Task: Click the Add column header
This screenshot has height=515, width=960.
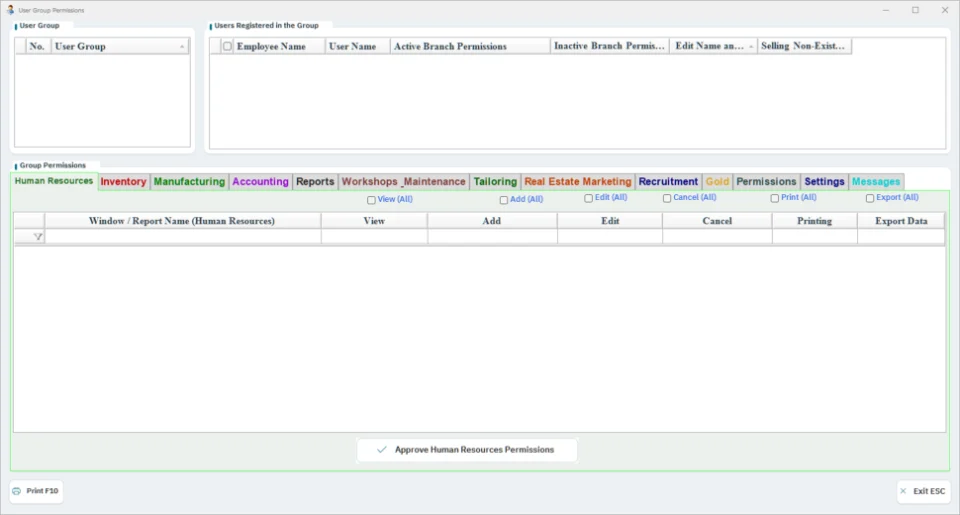Action: pyautogui.click(x=492, y=221)
